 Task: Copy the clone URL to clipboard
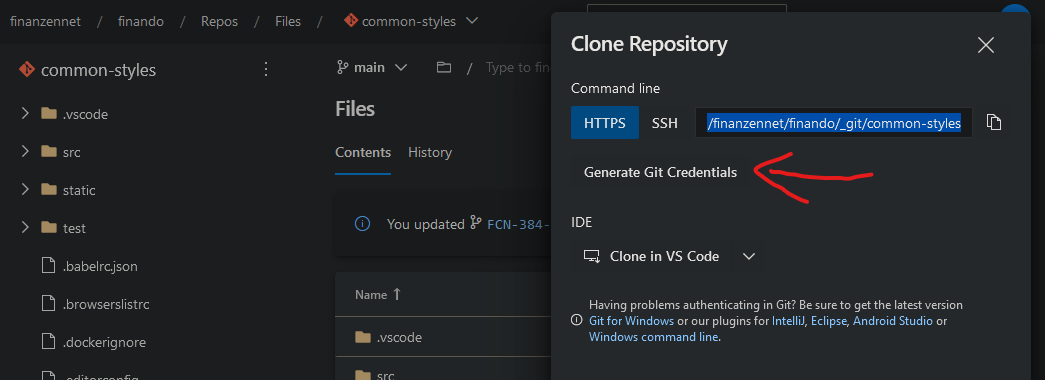[994, 123]
